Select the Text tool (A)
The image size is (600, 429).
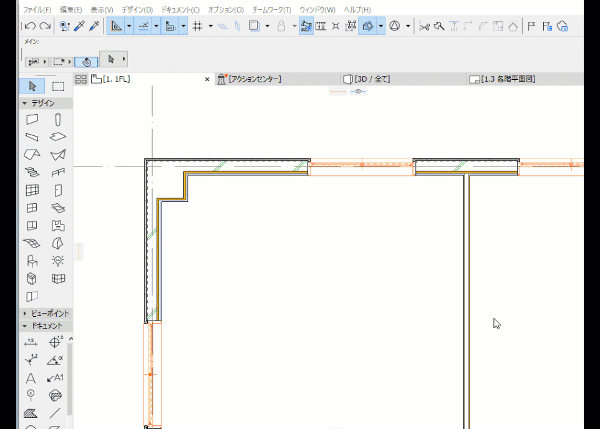coord(31,378)
